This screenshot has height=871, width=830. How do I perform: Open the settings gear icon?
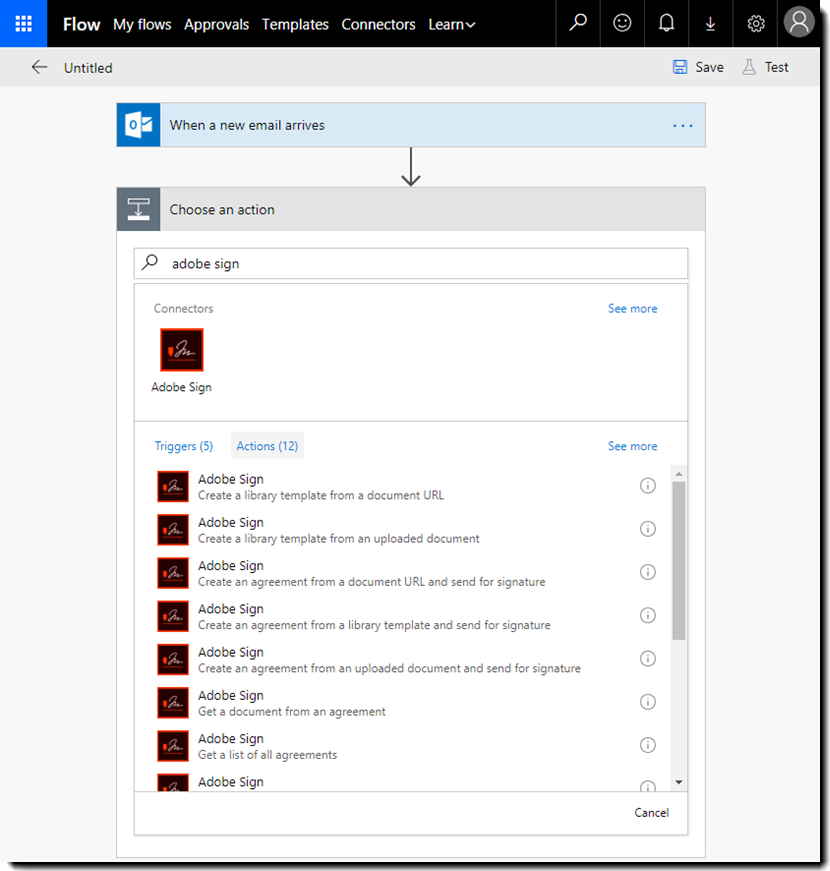coord(756,23)
